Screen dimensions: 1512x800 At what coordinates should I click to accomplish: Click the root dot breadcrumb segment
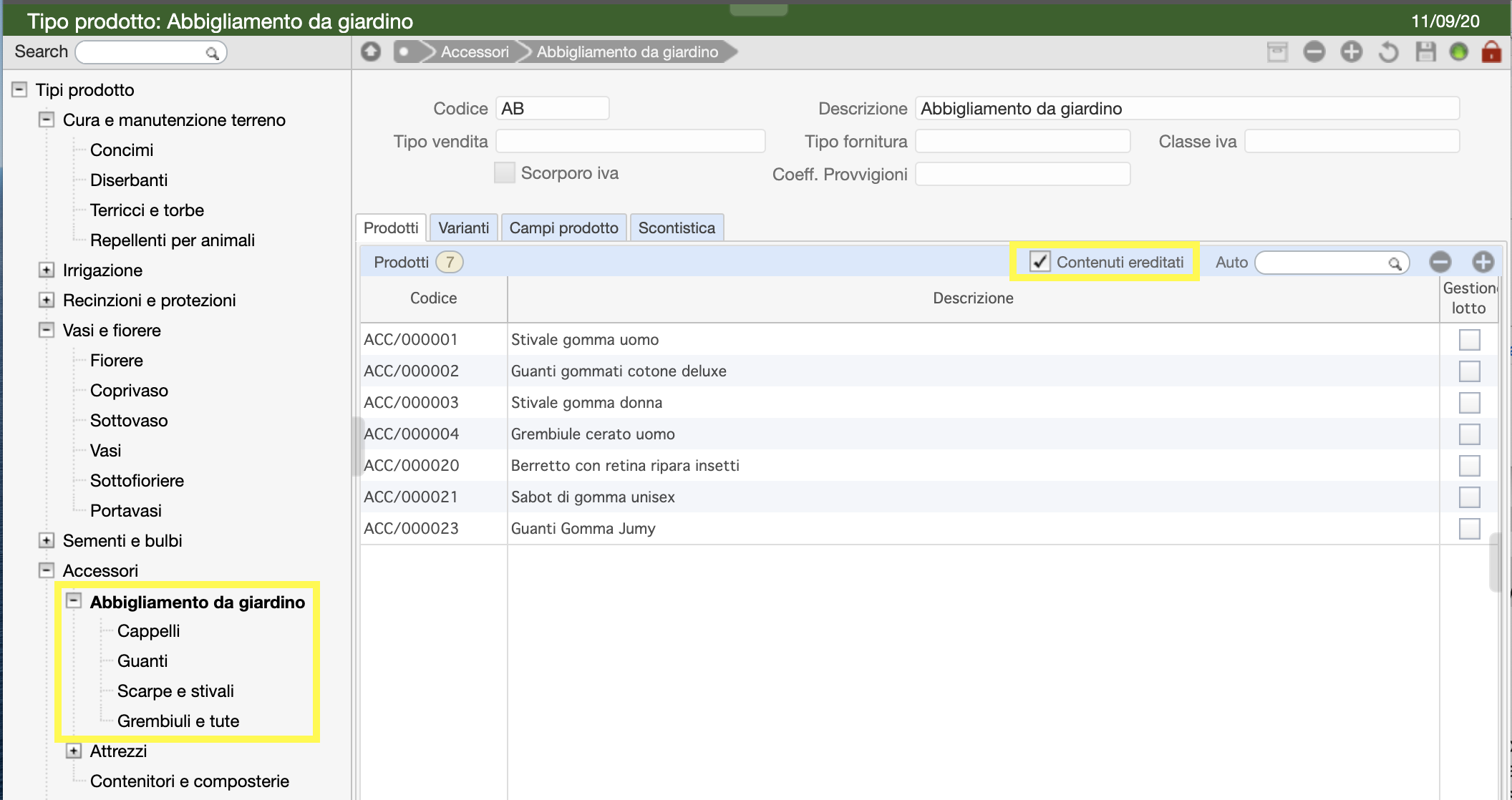(405, 52)
